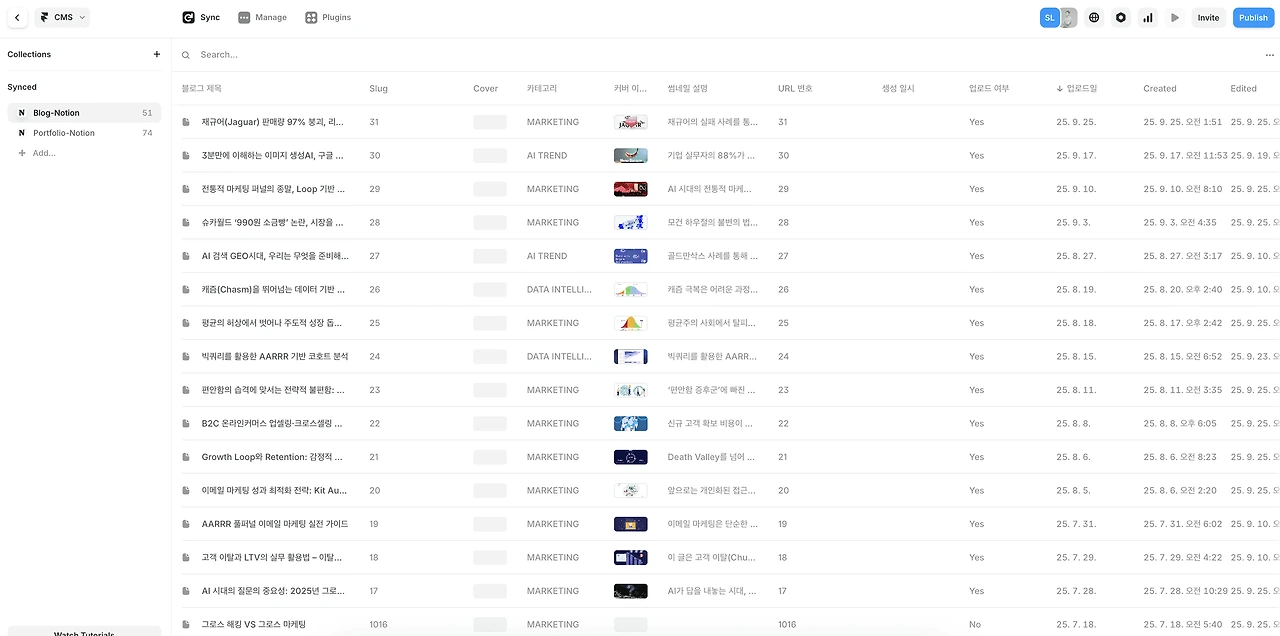
Task: Click the preview play button
Action: 1175,17
